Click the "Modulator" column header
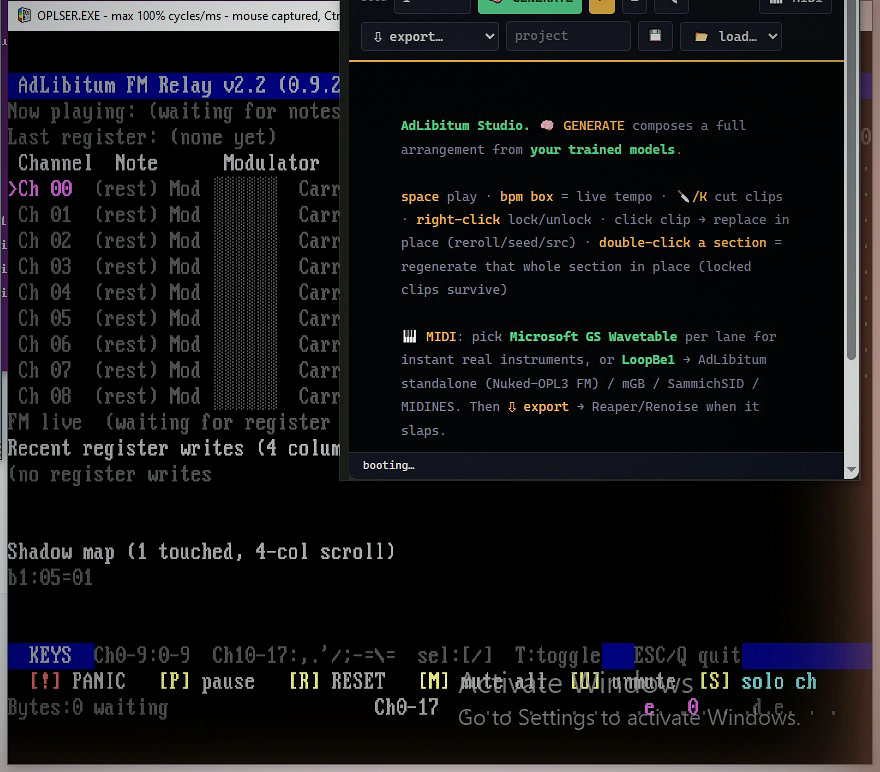The width and height of the screenshot is (880, 772). click(x=271, y=163)
